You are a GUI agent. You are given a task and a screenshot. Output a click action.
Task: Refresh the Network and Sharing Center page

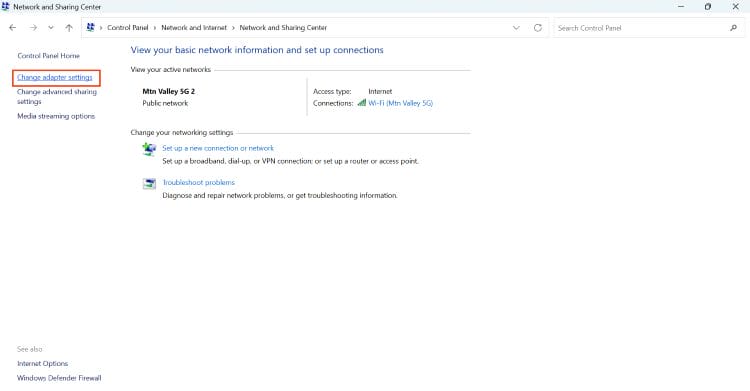[x=538, y=28]
